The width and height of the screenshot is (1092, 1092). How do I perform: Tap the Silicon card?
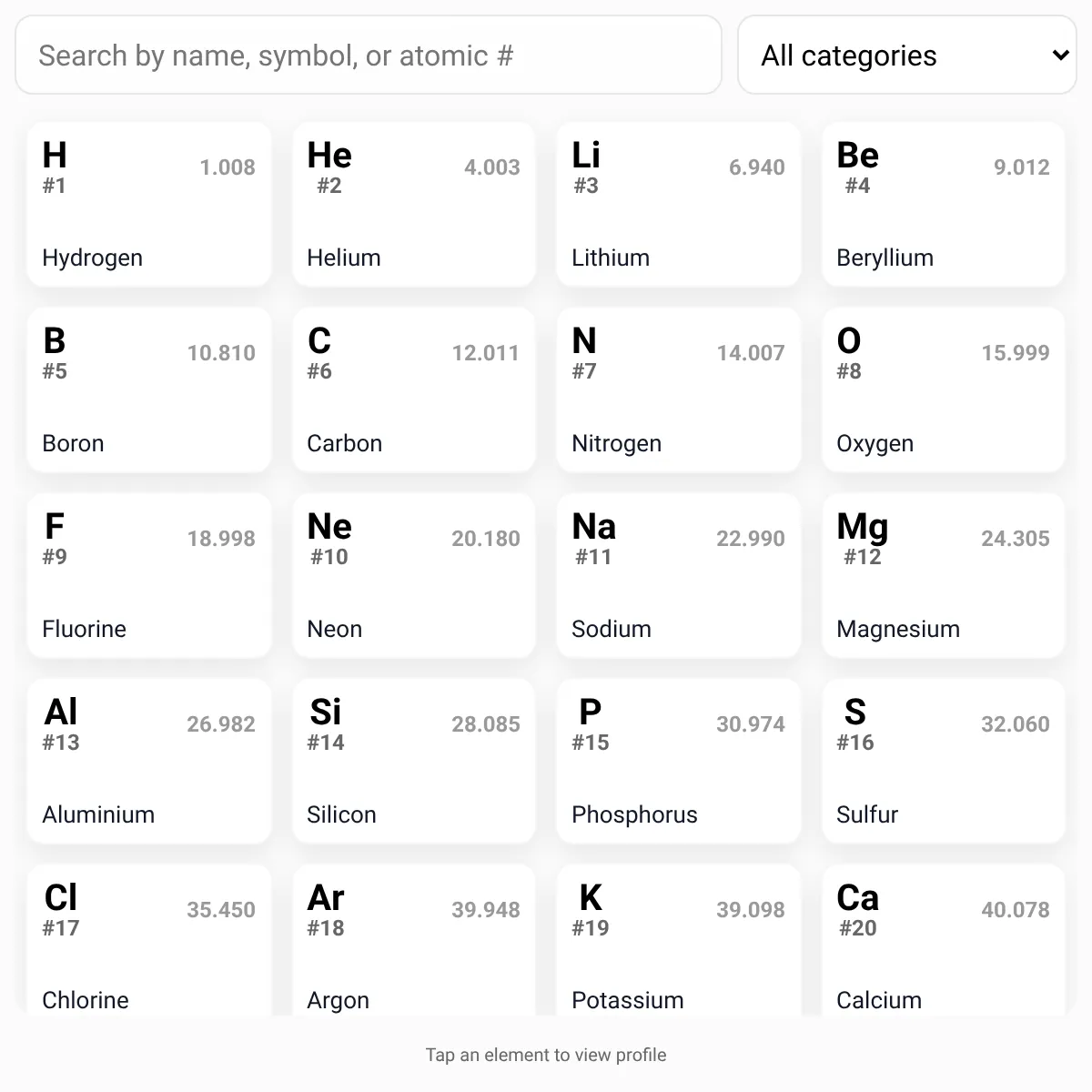coord(414,762)
